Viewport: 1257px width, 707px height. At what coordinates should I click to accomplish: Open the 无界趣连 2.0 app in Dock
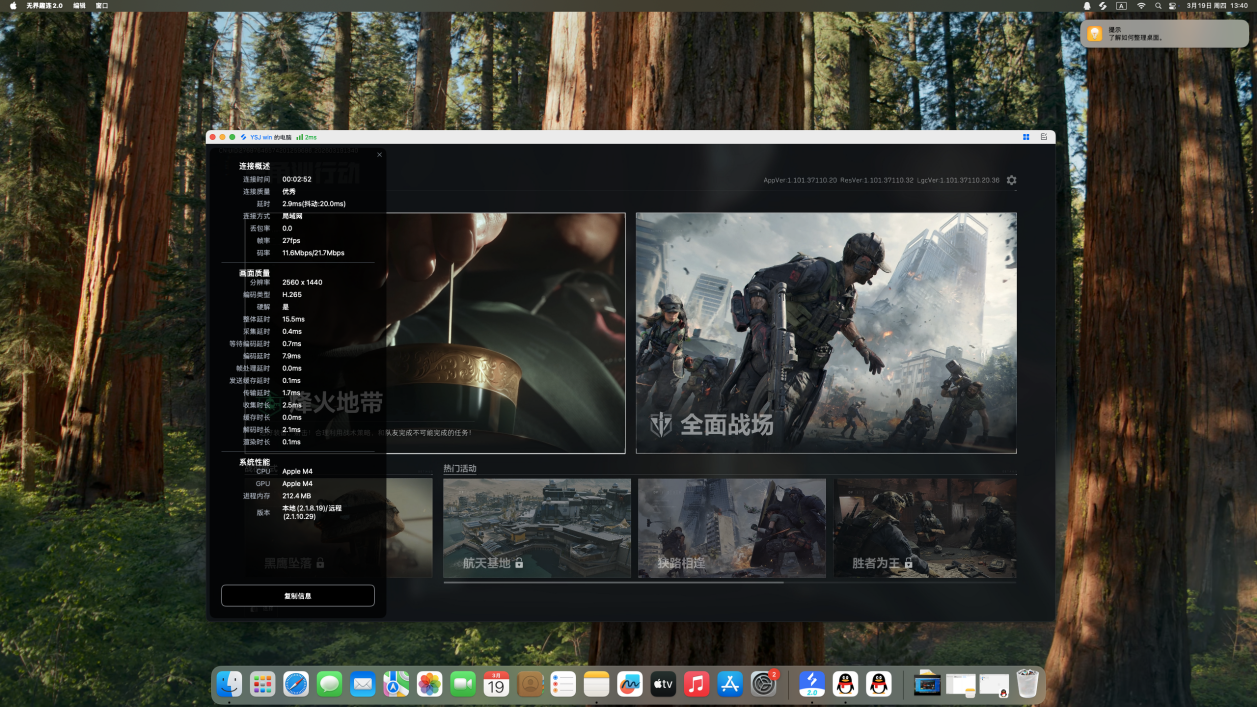click(x=811, y=684)
